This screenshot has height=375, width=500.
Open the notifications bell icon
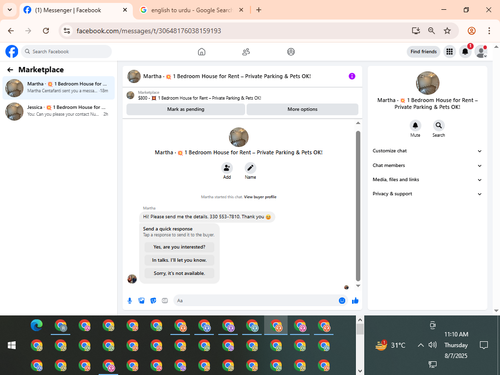(465, 52)
